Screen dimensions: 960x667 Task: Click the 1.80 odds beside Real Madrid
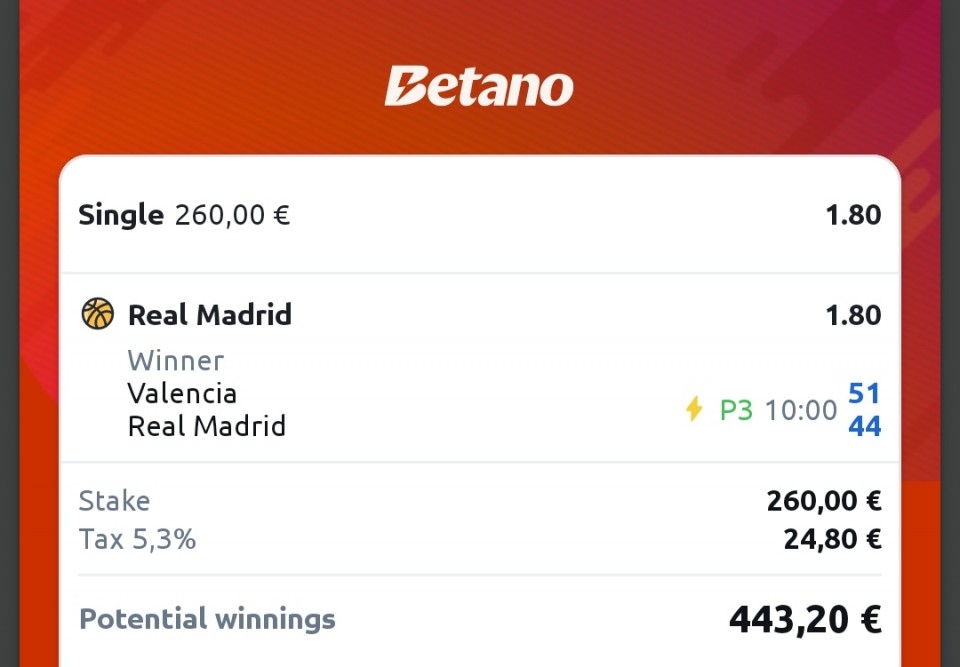point(853,315)
